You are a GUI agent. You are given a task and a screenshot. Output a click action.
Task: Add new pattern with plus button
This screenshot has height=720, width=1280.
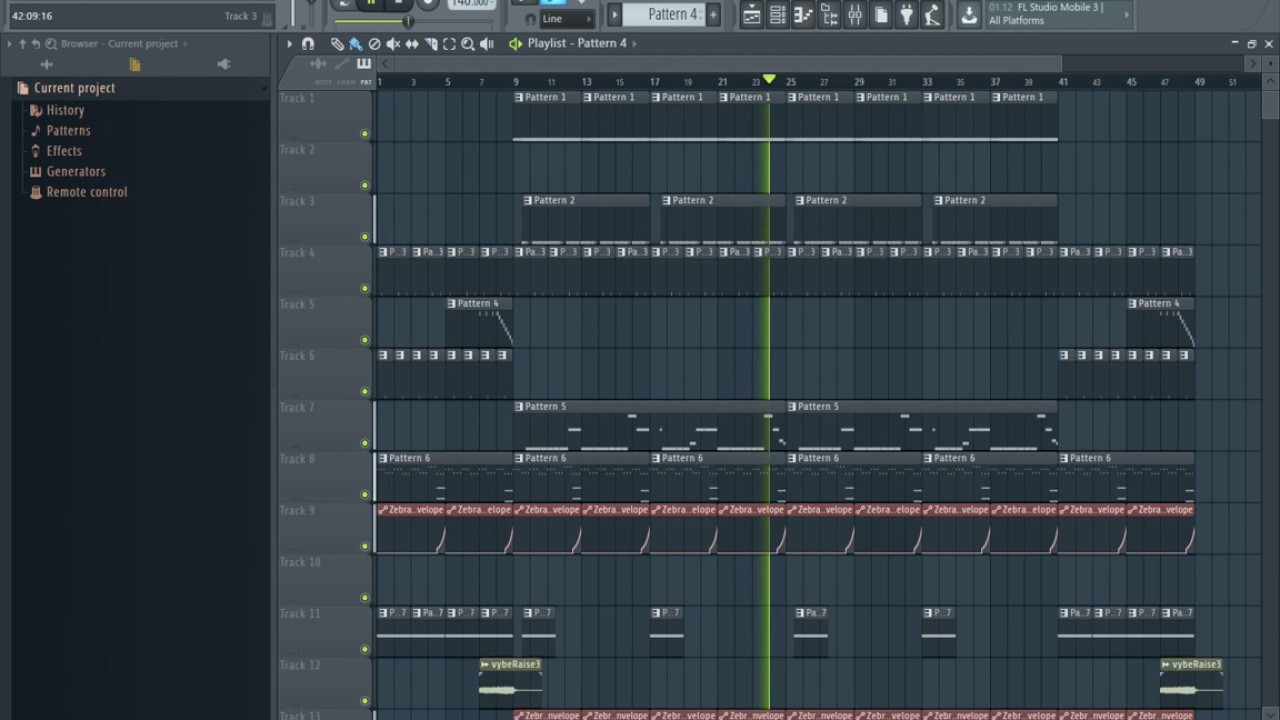tap(713, 14)
